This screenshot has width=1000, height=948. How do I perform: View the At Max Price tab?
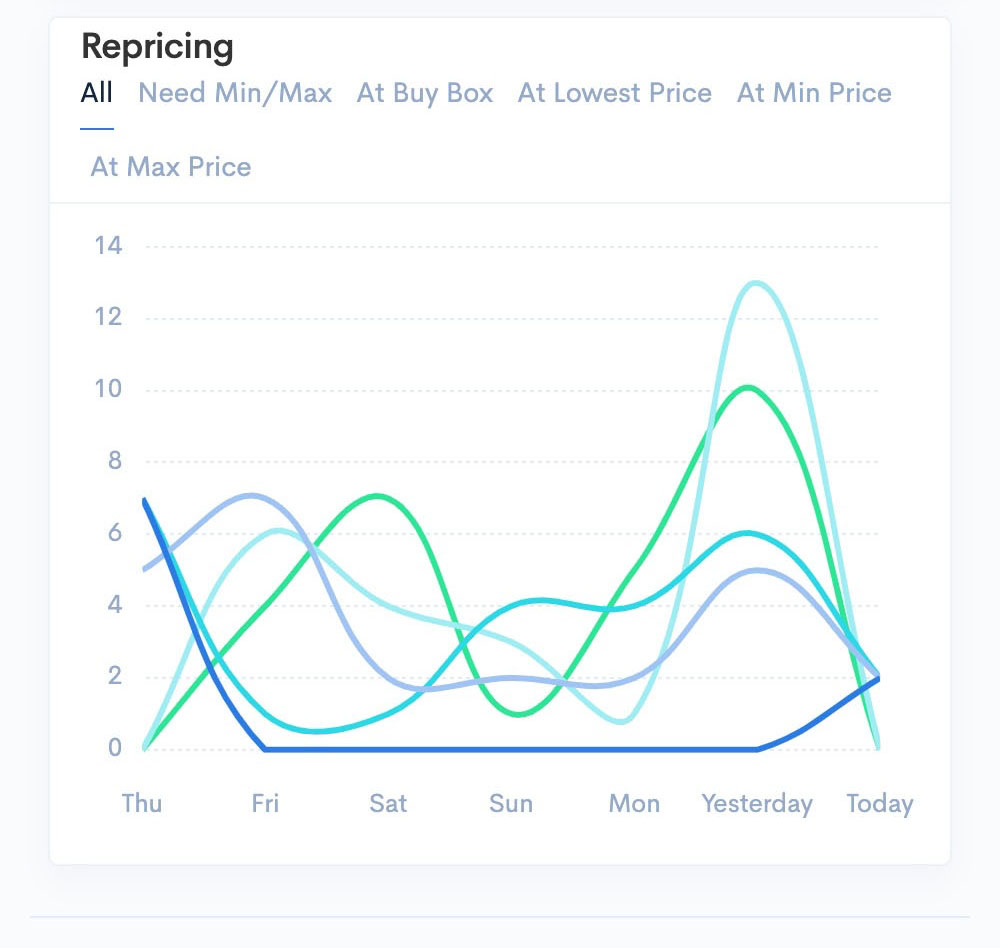tap(171, 166)
